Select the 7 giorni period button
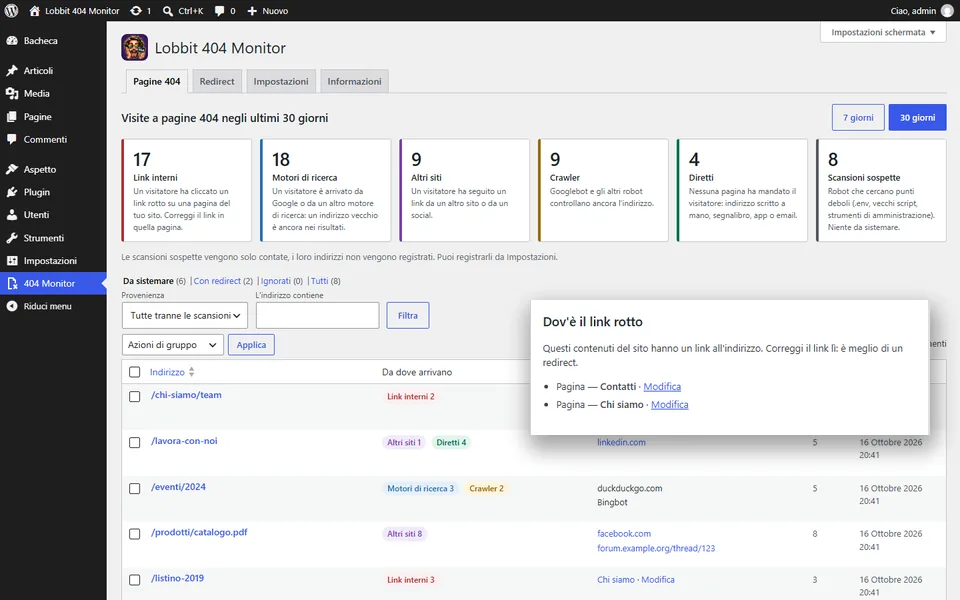Viewport: 960px width, 600px height. (858, 118)
